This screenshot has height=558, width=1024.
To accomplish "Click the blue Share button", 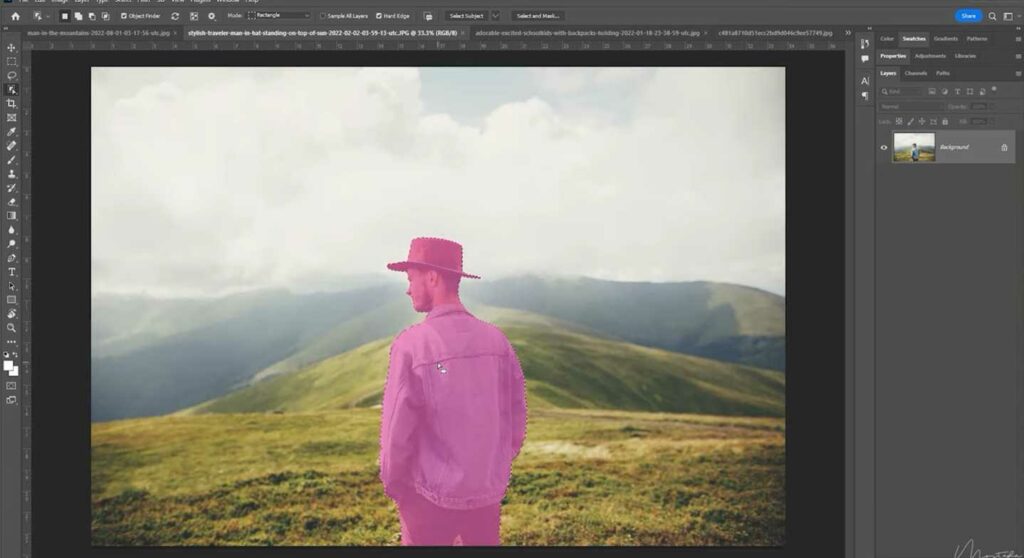I will [968, 16].
